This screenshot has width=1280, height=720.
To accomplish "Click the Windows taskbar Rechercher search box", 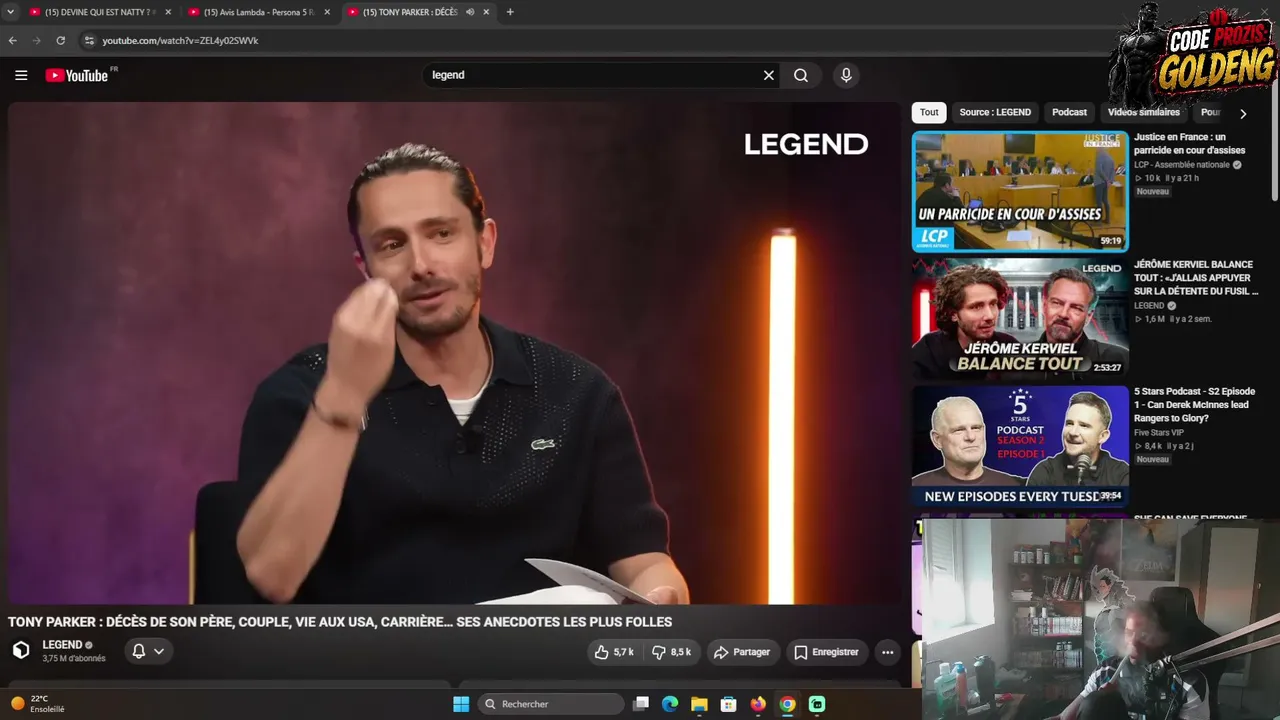I will tap(551, 704).
